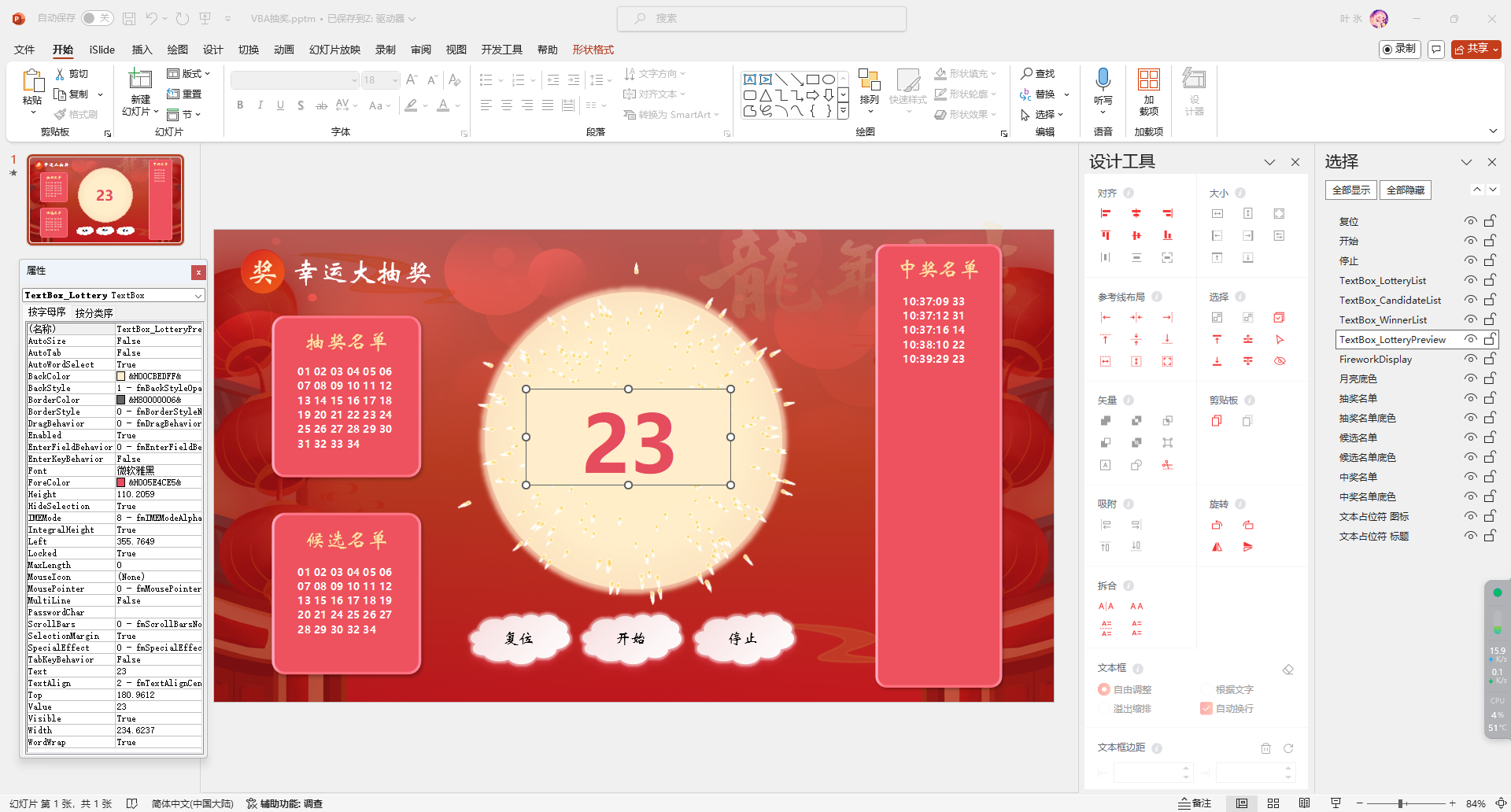Click the New Slide (新建幻灯片) icon
The width and height of the screenshot is (1511, 812).
[x=140, y=79]
